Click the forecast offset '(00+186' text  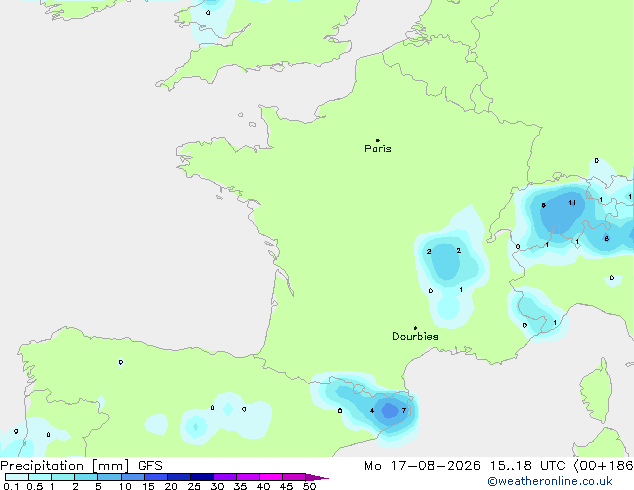[603, 466]
